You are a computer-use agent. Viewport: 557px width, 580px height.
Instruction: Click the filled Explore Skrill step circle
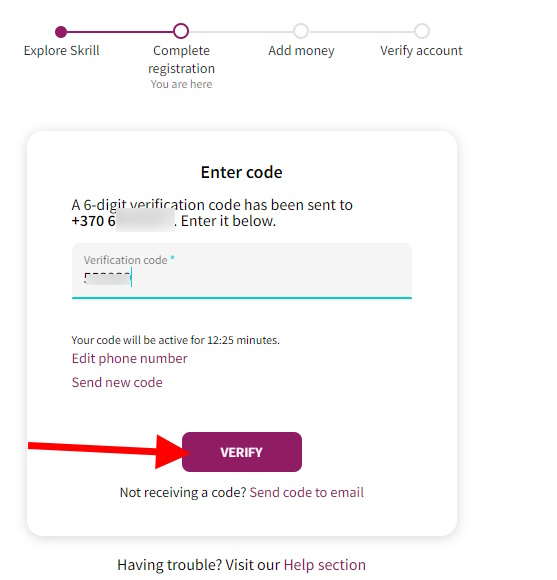61,32
